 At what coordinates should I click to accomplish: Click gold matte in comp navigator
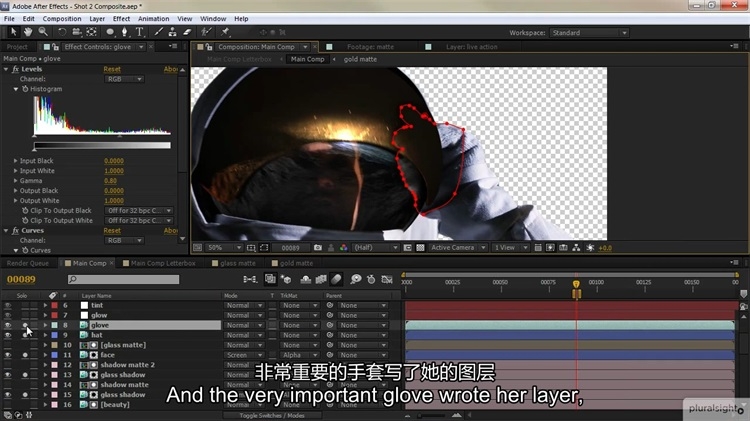point(360,59)
